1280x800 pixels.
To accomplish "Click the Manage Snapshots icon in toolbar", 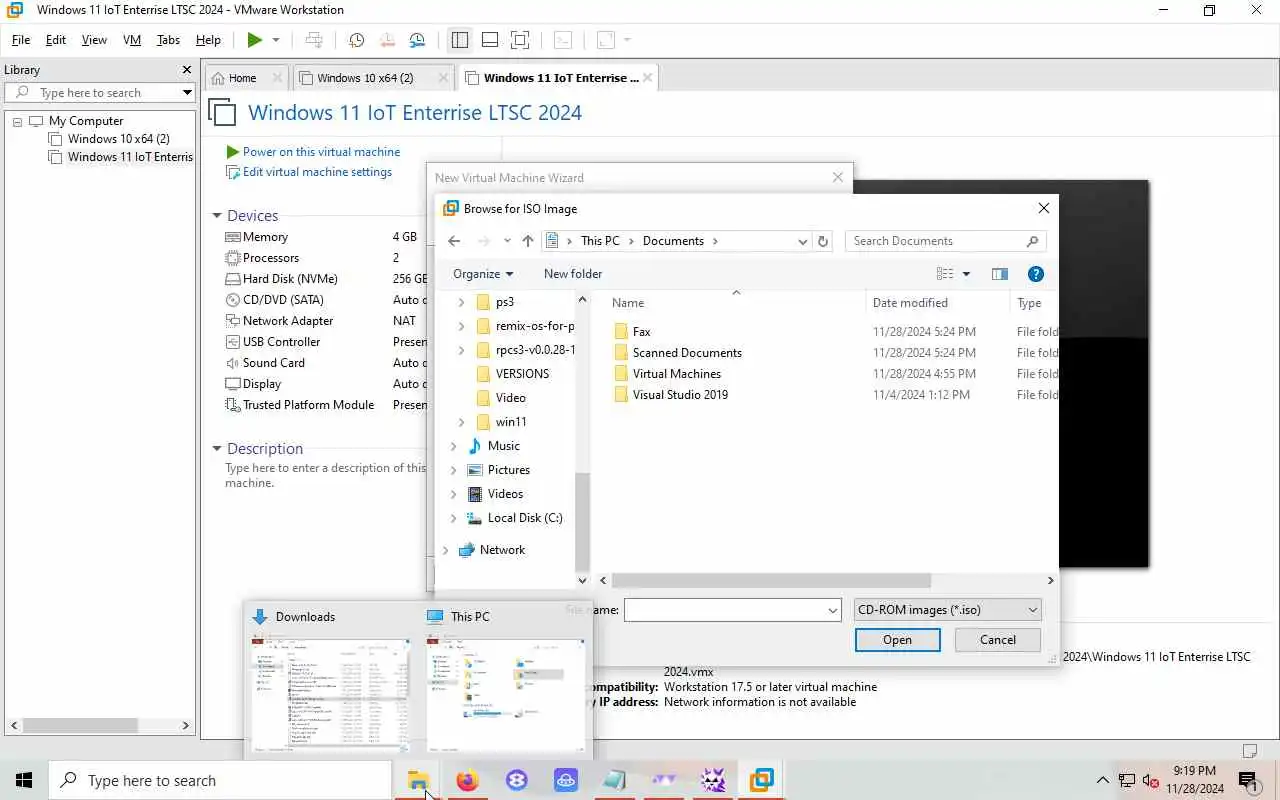I will coord(417,40).
